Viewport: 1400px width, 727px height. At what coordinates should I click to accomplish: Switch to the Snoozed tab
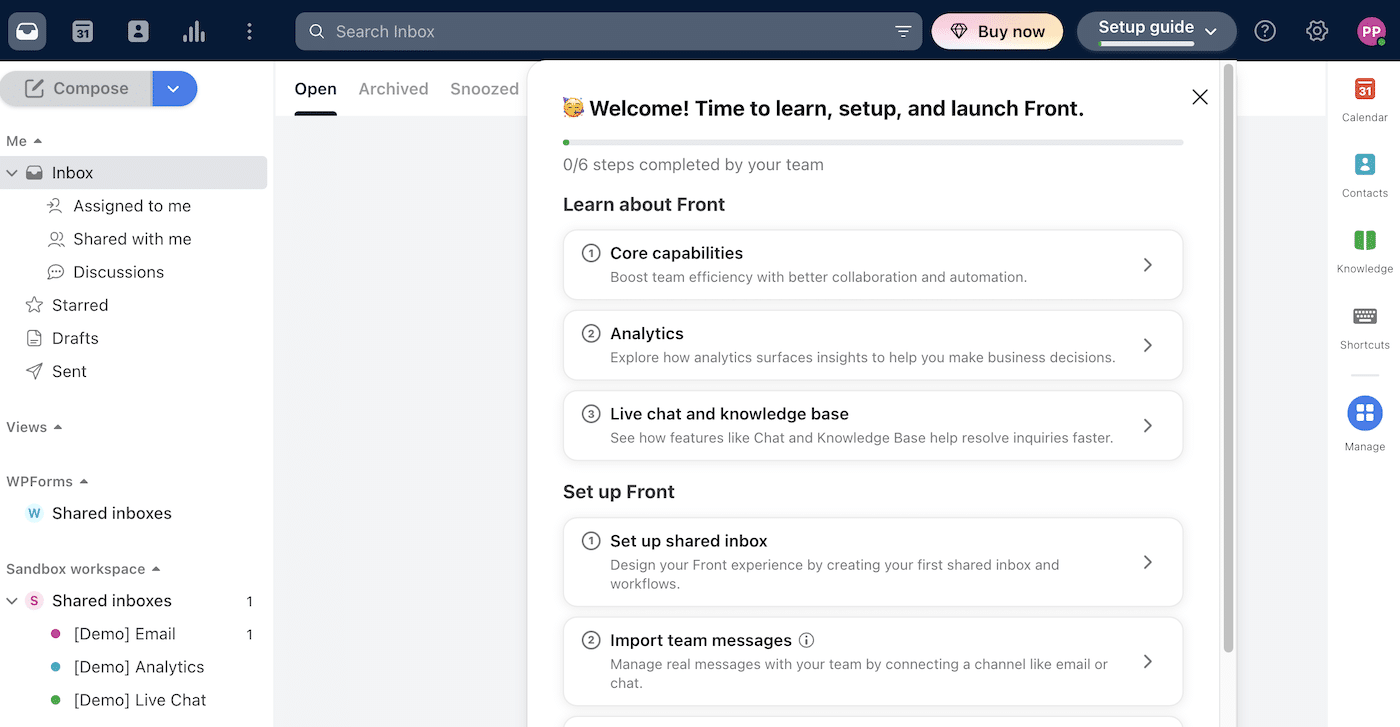point(484,89)
